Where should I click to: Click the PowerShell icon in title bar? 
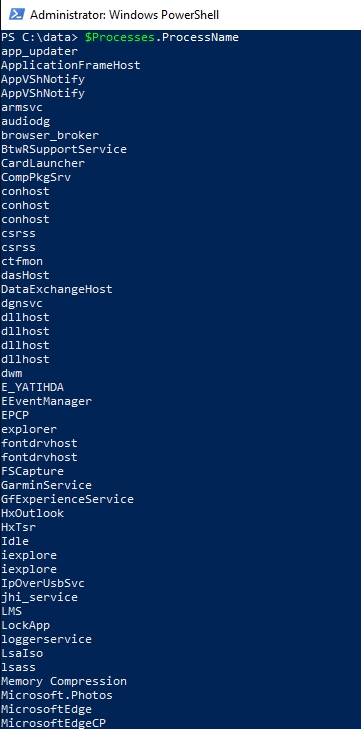[x=17, y=14]
